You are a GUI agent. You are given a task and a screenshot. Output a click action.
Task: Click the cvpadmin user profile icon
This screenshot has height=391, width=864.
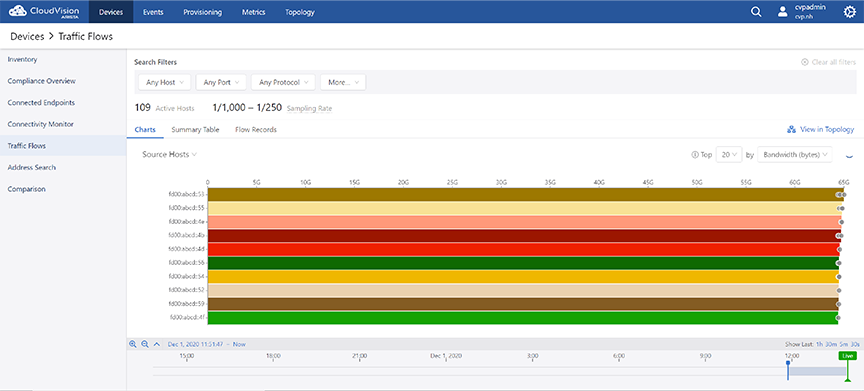(782, 12)
